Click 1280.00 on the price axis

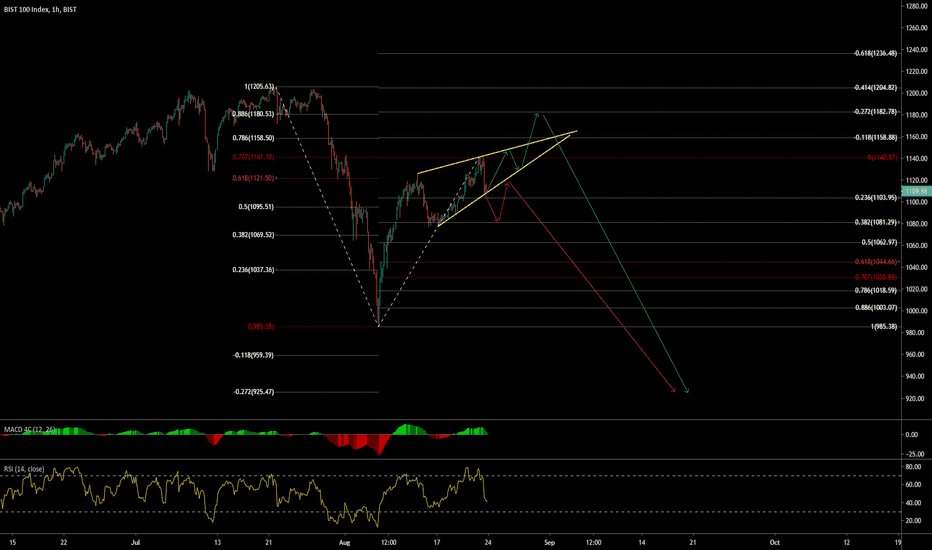tap(916, 6)
